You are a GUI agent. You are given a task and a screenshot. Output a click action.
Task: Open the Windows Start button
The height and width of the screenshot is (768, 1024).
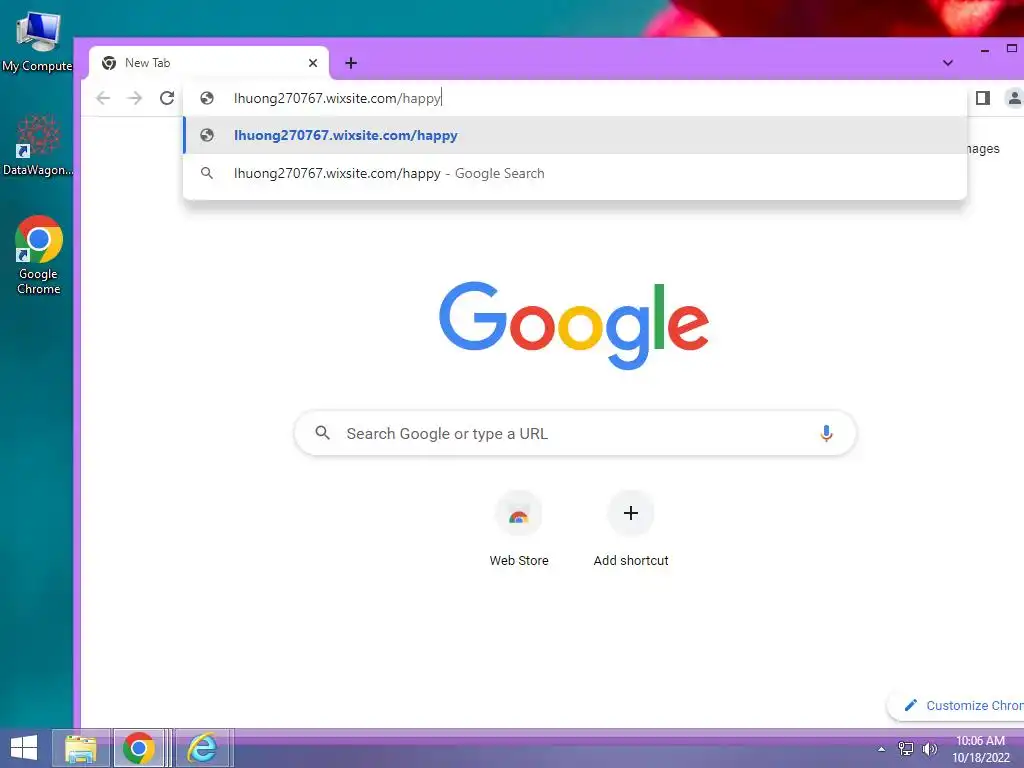pos(24,748)
